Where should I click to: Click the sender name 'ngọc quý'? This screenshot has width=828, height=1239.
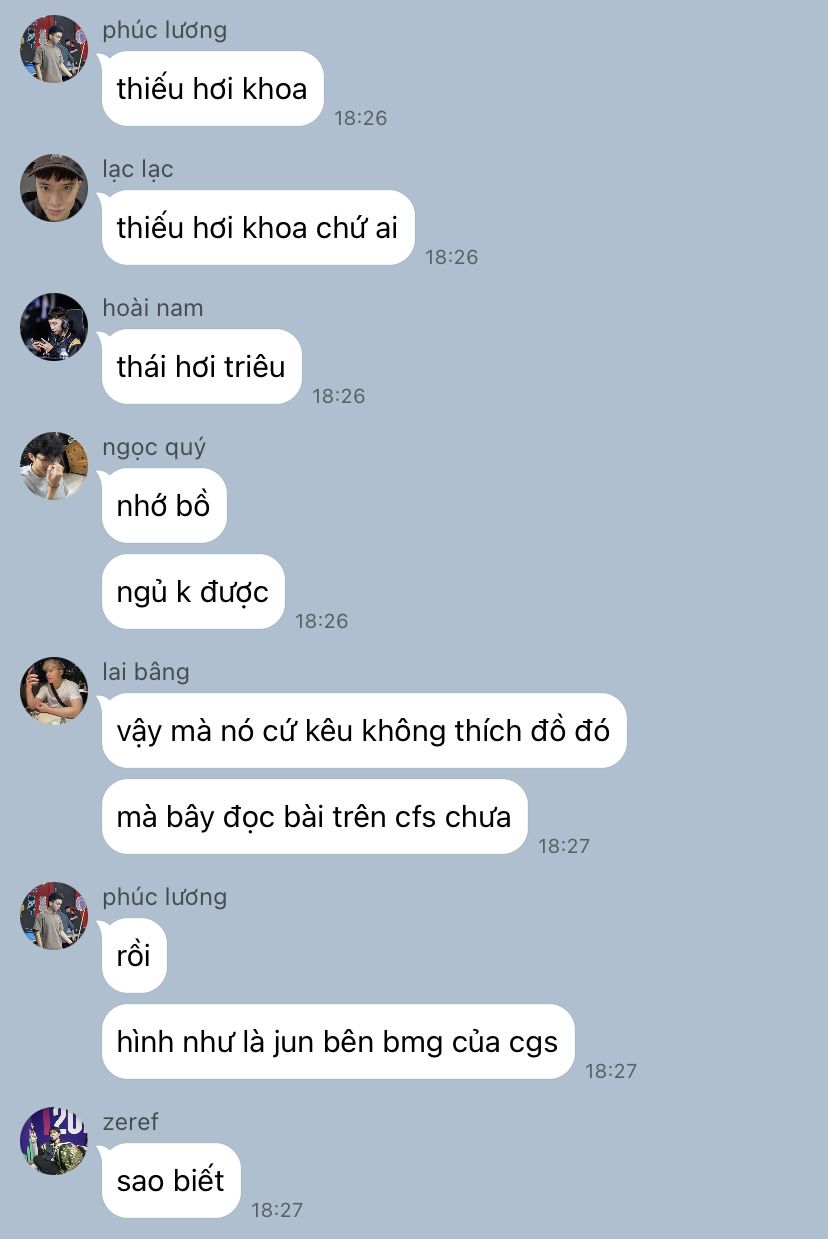(154, 448)
